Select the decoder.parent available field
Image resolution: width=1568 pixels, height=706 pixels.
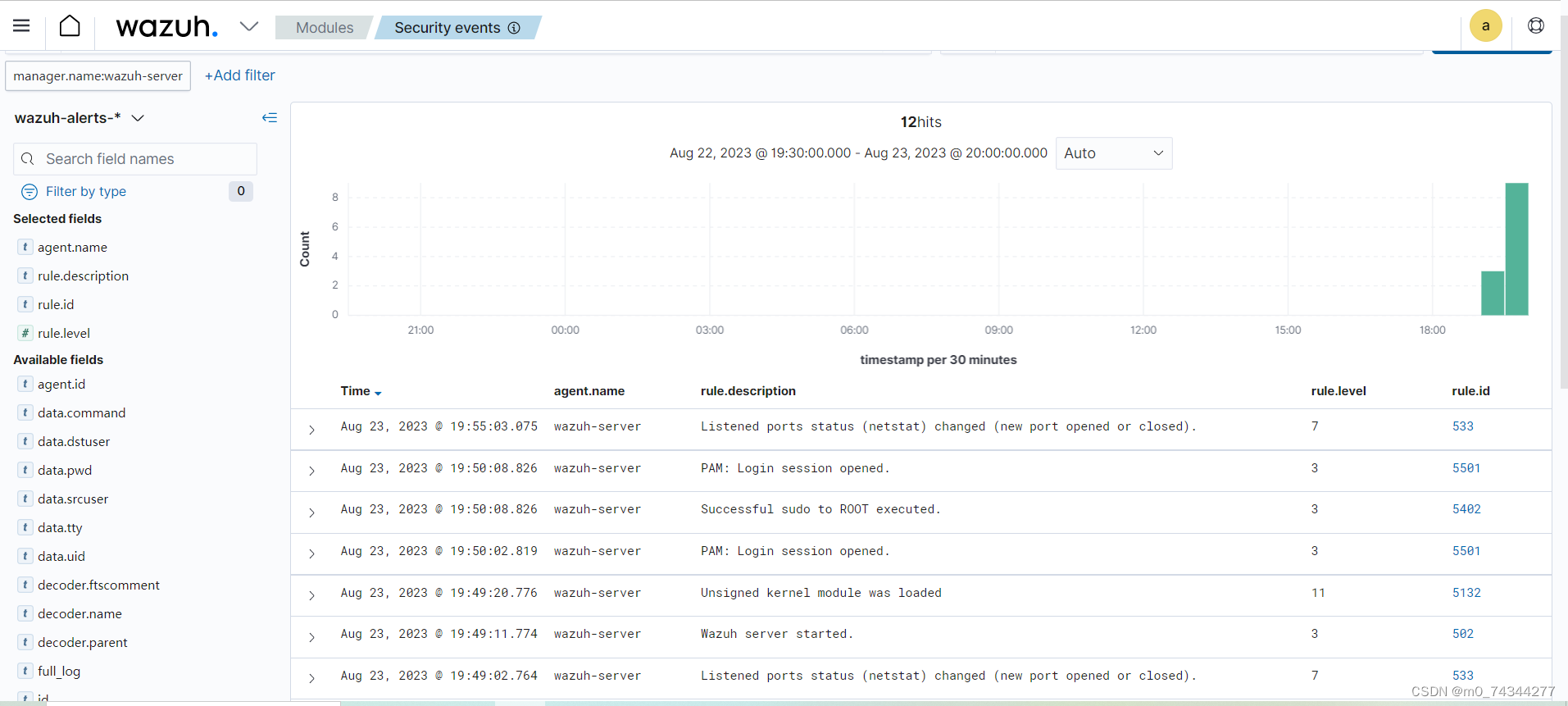tap(82, 642)
